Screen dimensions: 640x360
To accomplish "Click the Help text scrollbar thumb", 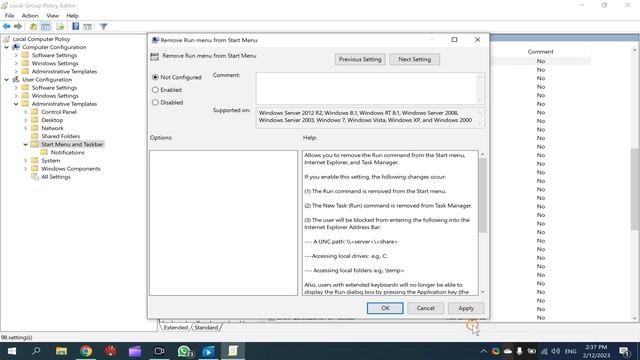I will click(x=482, y=195).
